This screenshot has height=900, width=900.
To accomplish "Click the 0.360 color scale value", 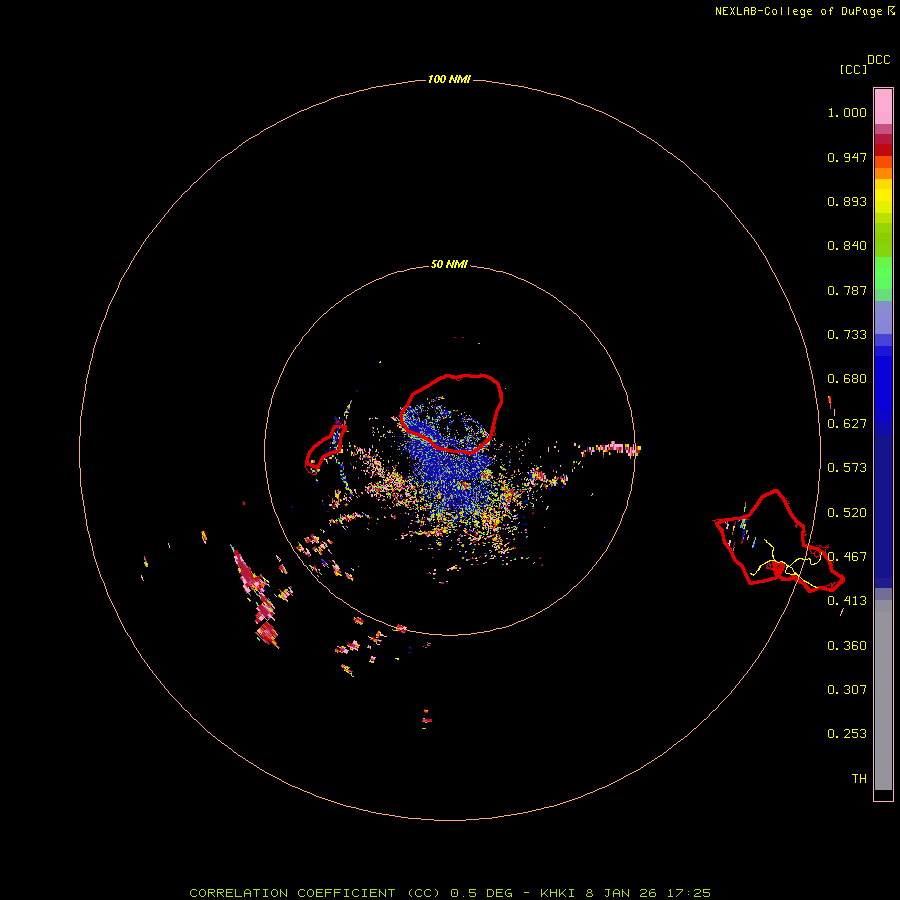I will click(847, 646).
